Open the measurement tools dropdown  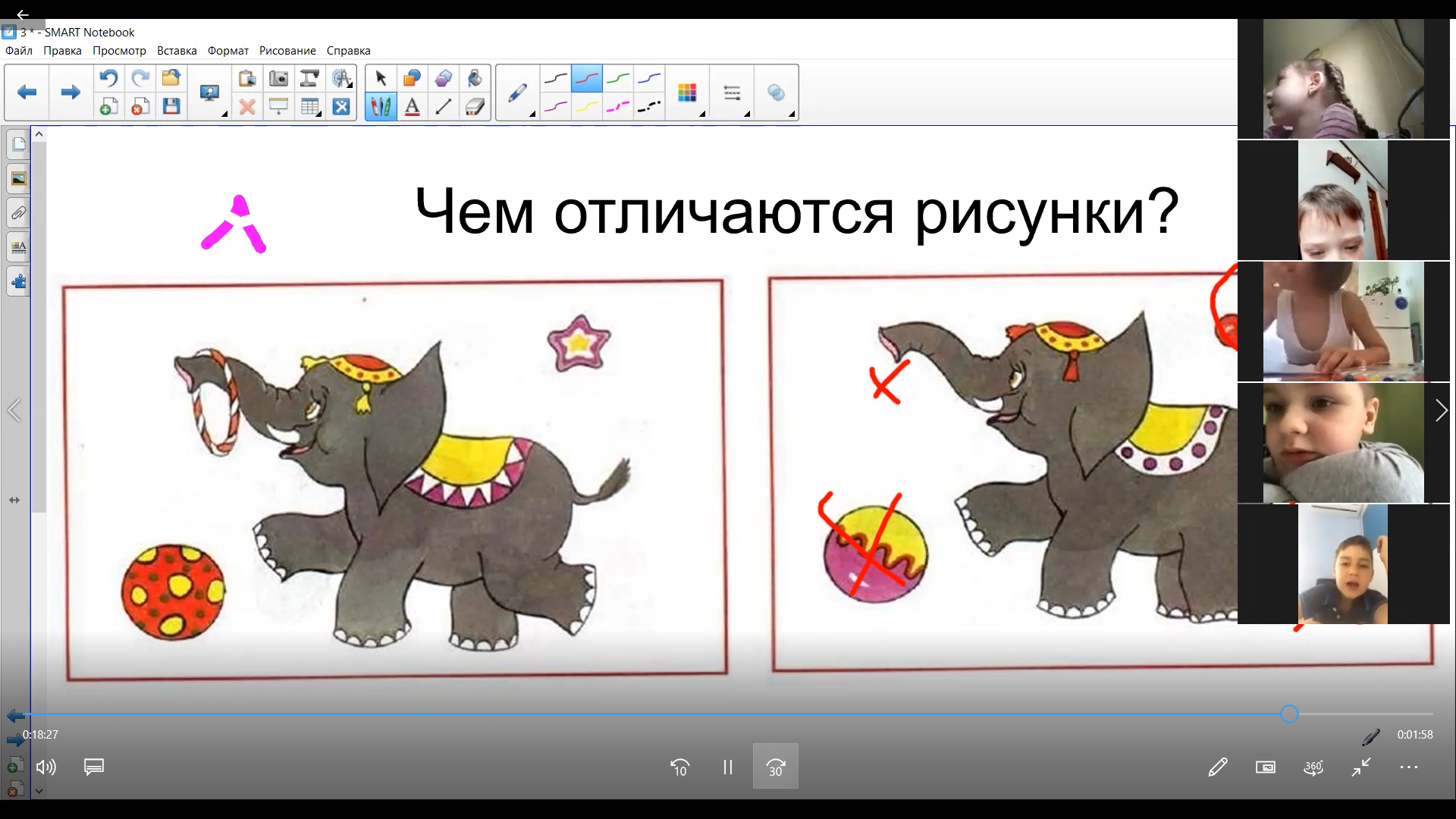[342, 78]
